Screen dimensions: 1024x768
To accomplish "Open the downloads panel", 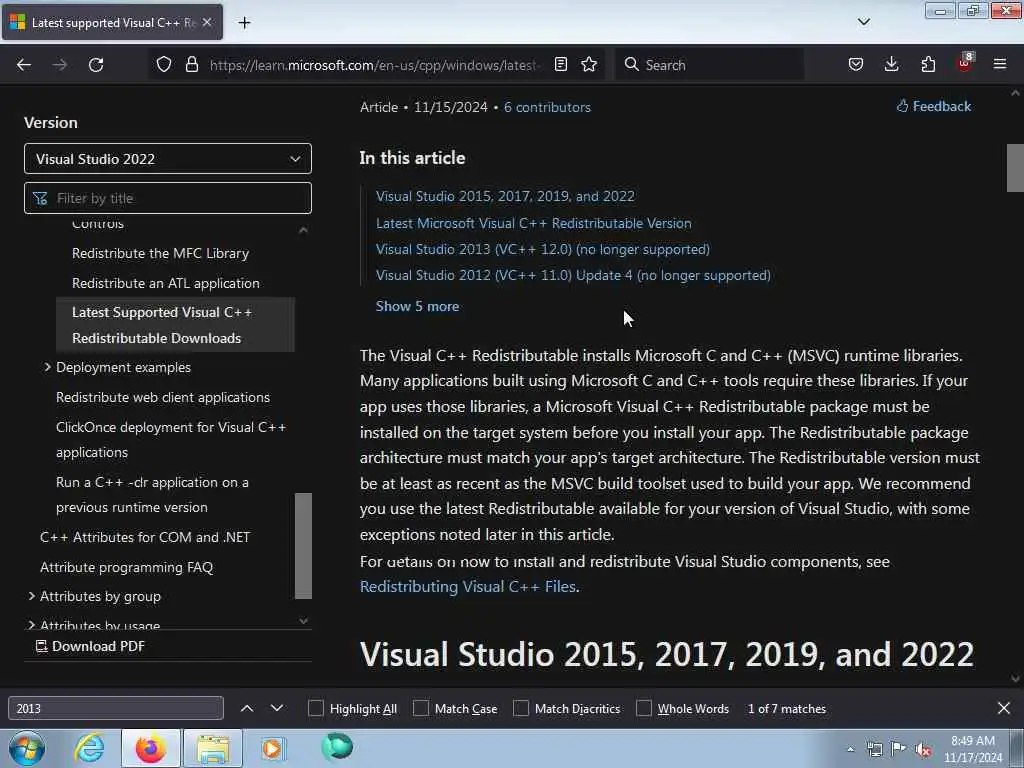I will (891, 65).
